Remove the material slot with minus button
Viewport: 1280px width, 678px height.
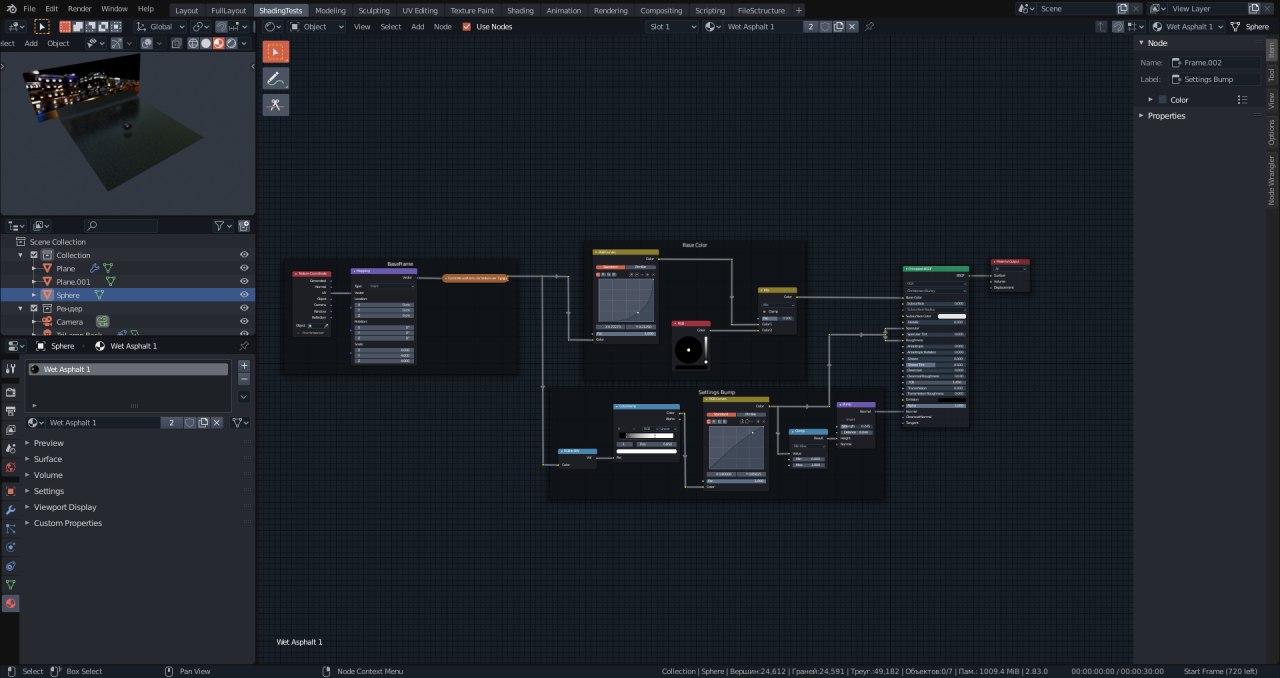[243, 379]
